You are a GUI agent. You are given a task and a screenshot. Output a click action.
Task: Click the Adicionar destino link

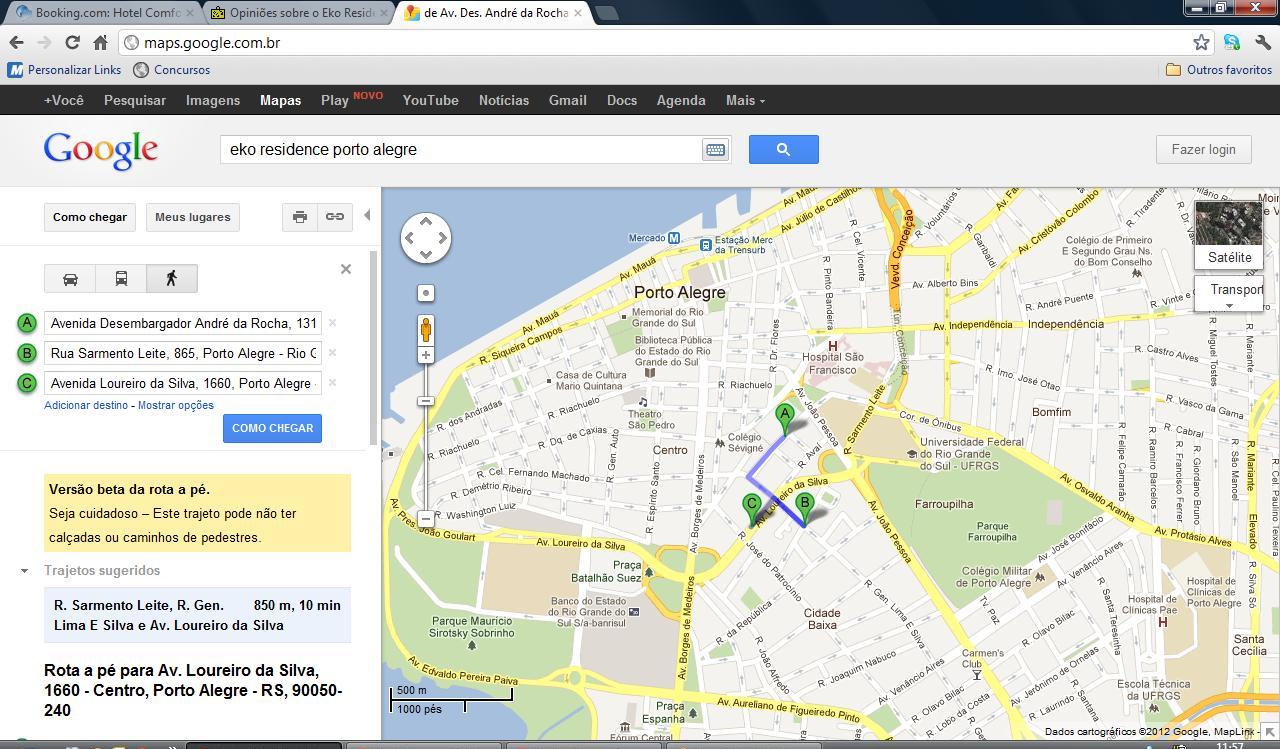[x=86, y=405]
